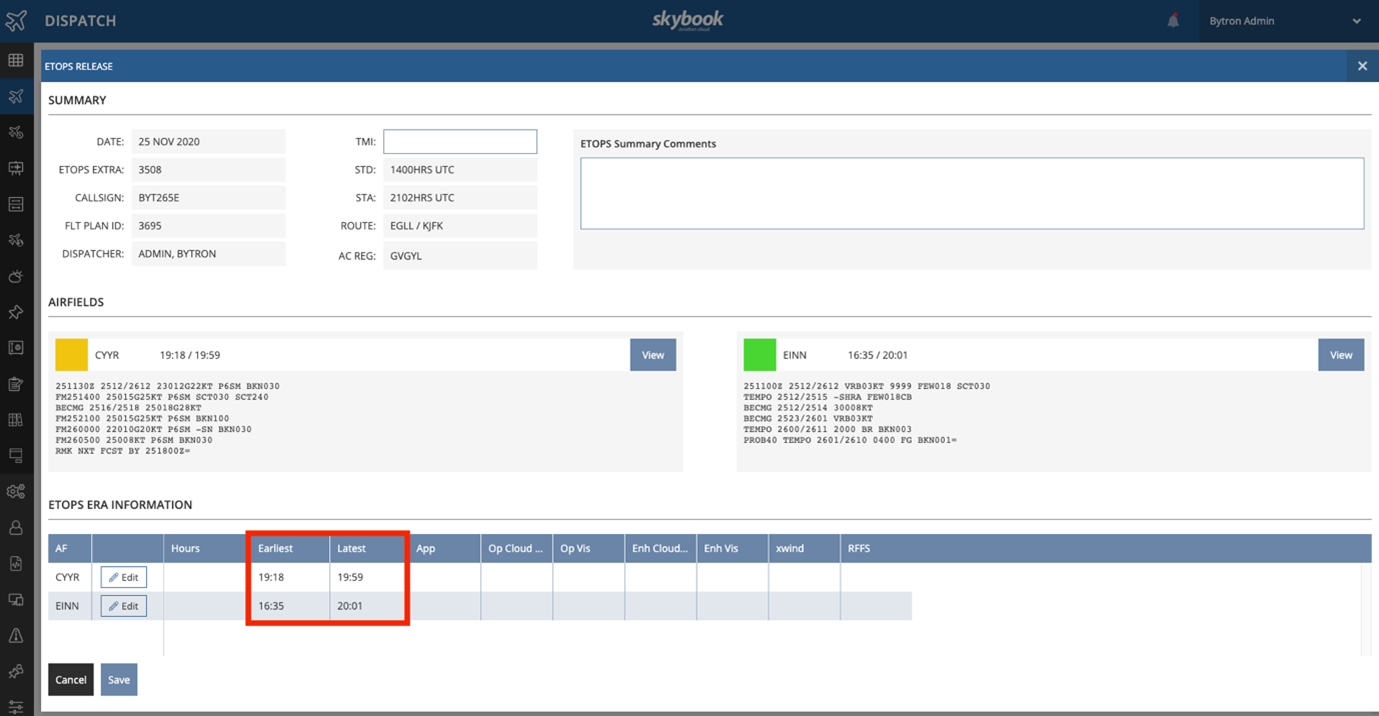Click the Op Cloud column header

(516, 548)
